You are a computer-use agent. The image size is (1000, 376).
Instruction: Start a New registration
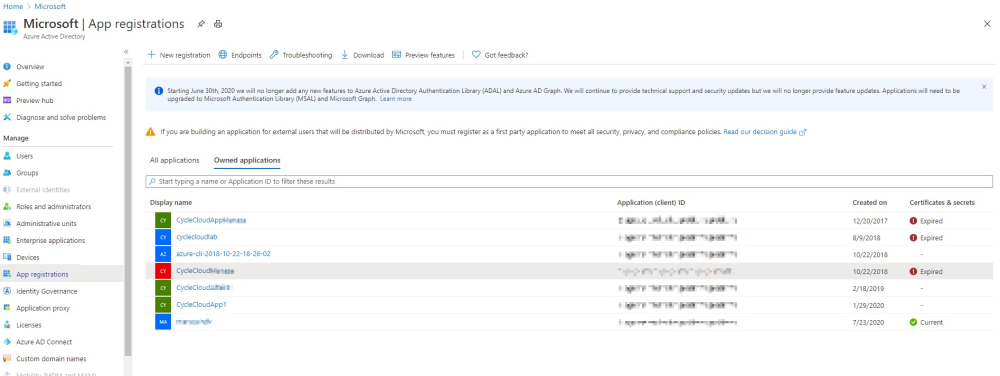179,55
